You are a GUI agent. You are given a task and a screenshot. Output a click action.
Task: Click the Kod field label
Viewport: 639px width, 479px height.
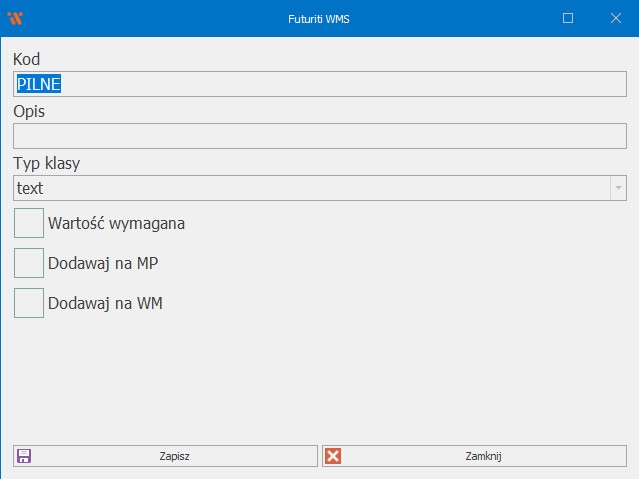pyautogui.click(x=26, y=60)
